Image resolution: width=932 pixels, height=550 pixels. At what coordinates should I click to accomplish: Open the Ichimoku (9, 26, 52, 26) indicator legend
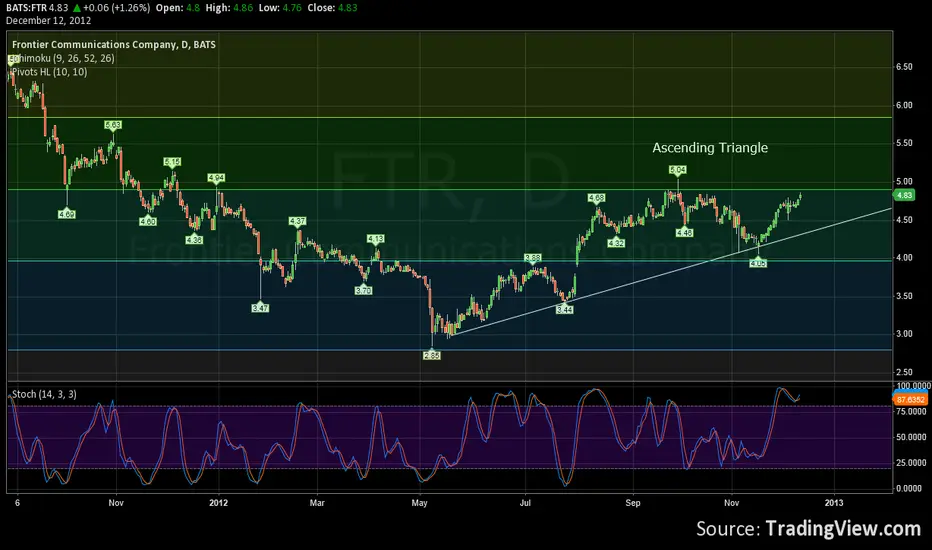click(x=63, y=58)
